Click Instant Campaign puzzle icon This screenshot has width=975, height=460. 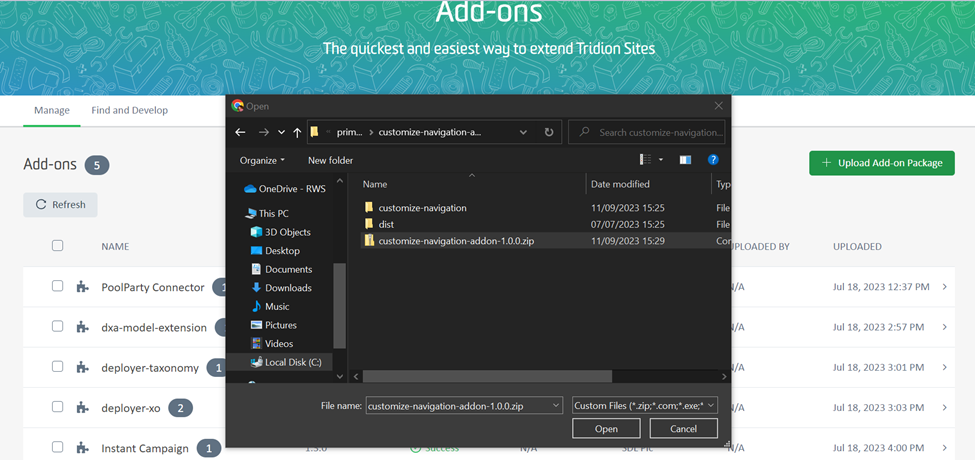(x=82, y=448)
